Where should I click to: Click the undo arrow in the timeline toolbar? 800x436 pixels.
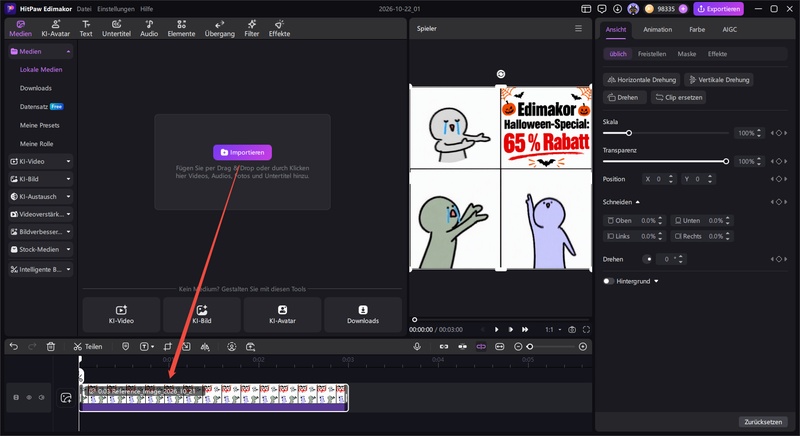click(14, 347)
